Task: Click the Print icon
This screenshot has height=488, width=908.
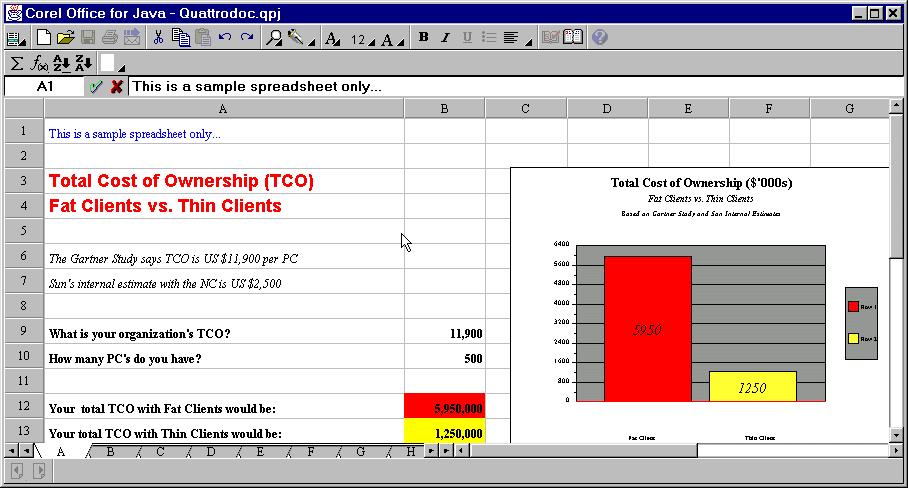Action: [109, 38]
